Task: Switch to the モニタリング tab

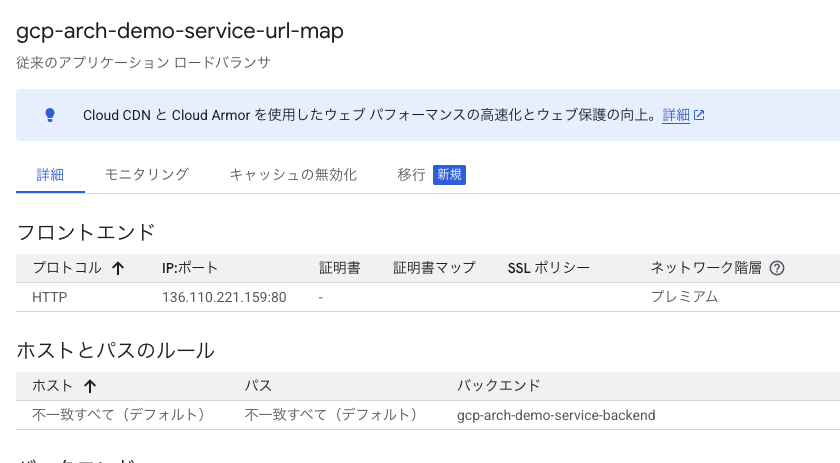Action: [x=147, y=174]
